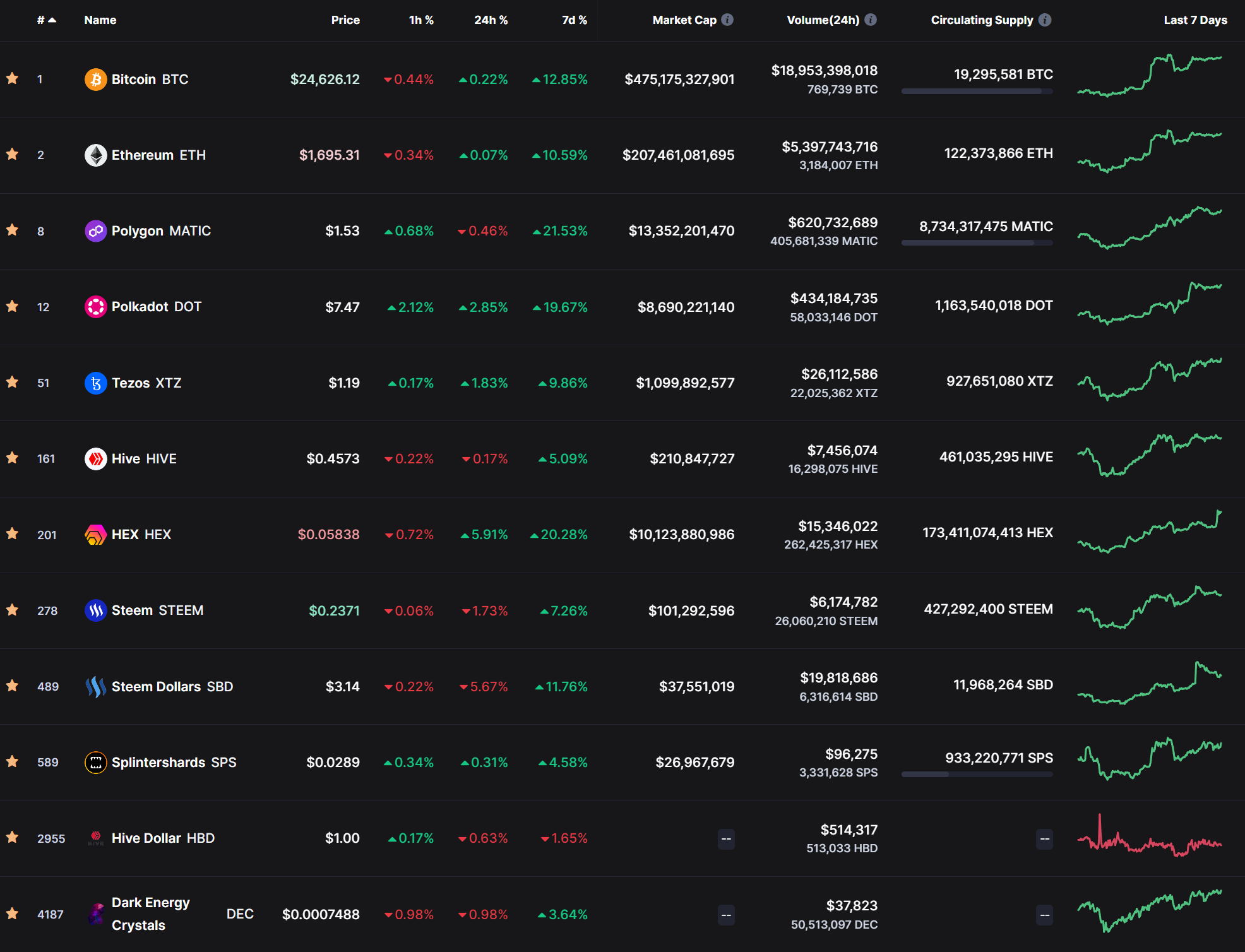Toggle the Splintershards watchlist star
The width and height of the screenshot is (1245, 952).
pyautogui.click(x=12, y=761)
